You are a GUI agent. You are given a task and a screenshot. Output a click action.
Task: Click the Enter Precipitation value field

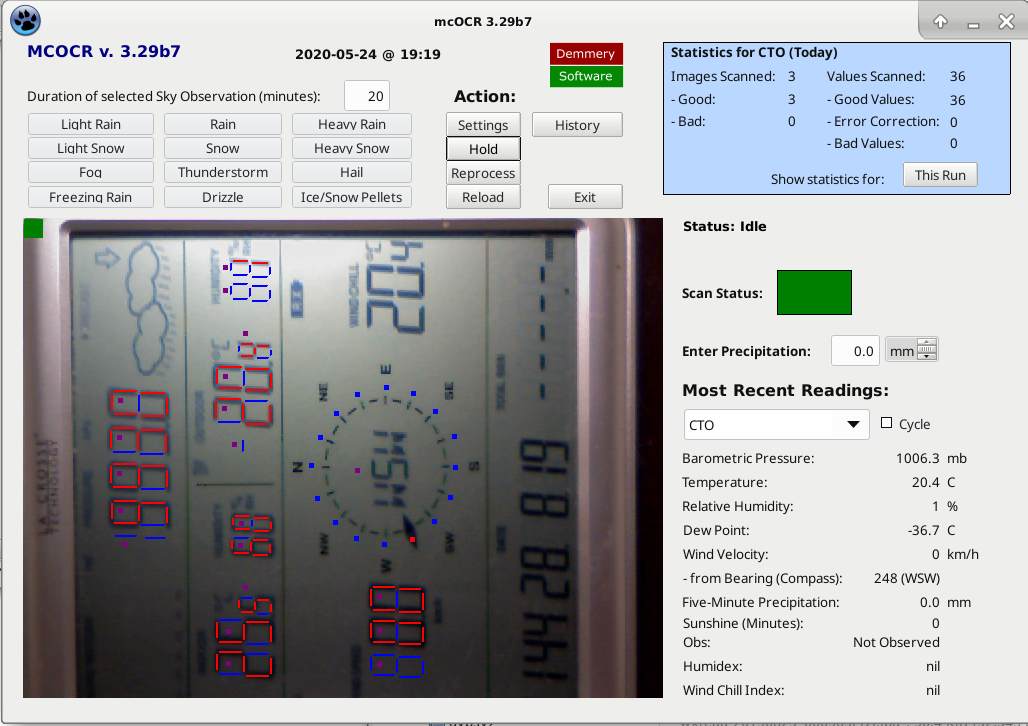[x=855, y=351]
